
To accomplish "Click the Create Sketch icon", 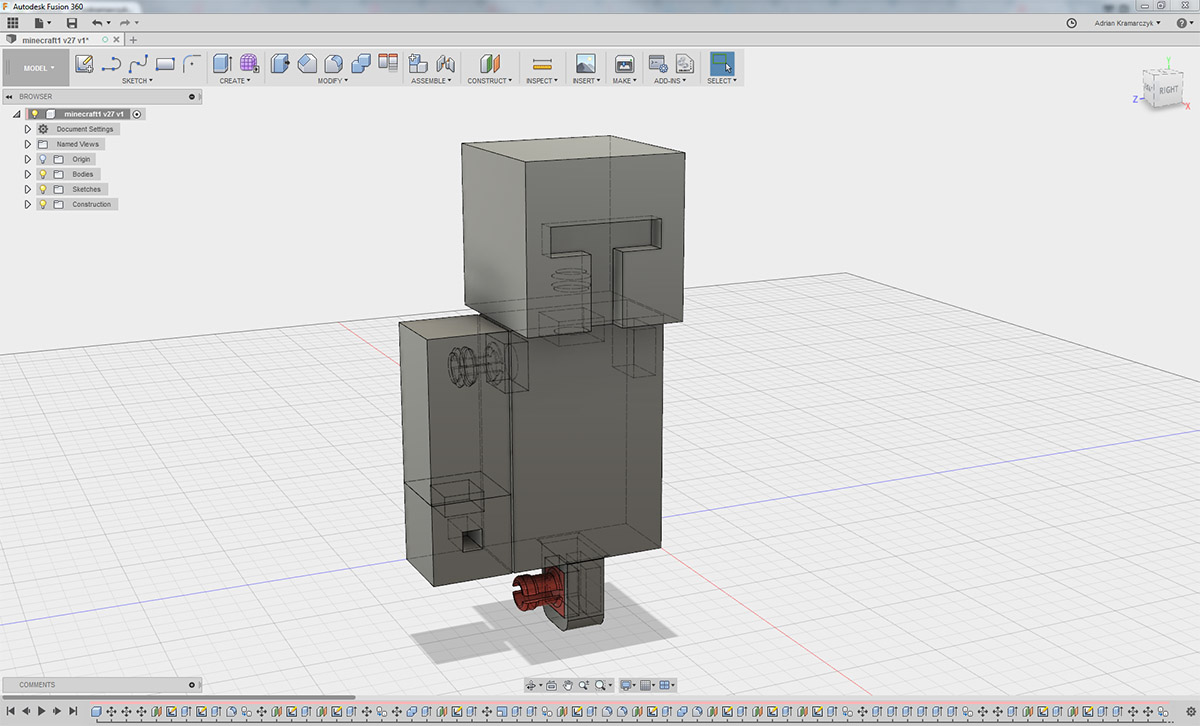I will (x=85, y=64).
